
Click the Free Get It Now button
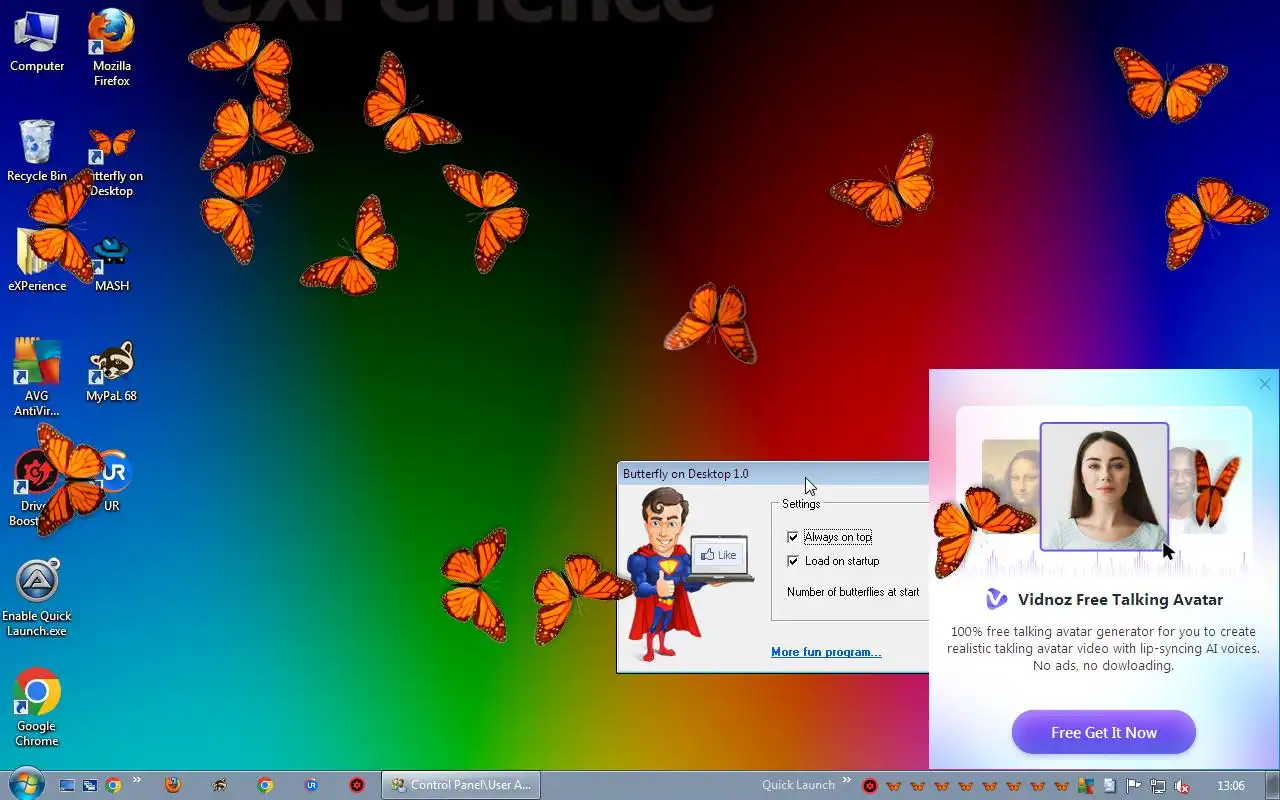click(x=1104, y=732)
